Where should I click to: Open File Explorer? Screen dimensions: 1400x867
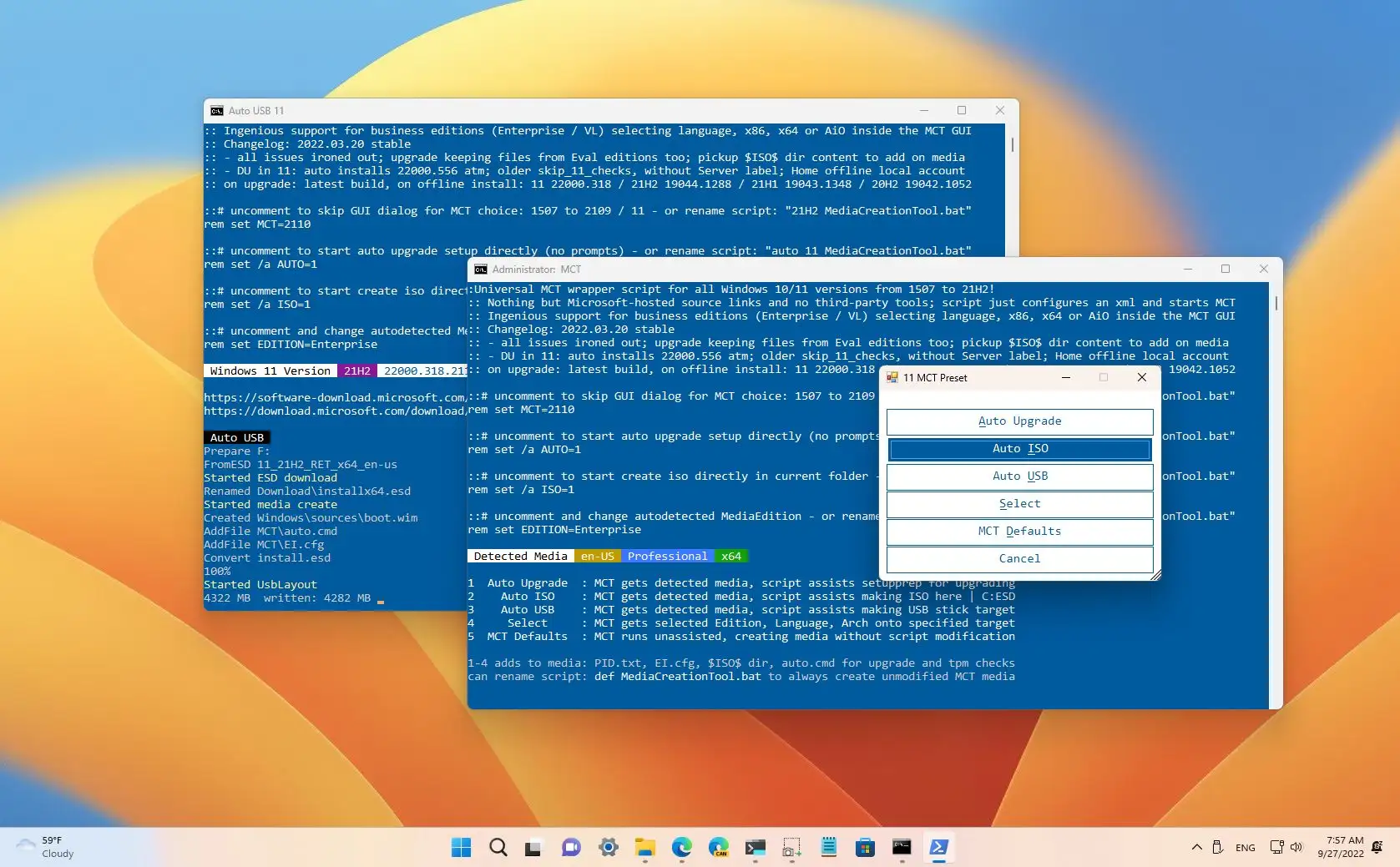(644, 848)
